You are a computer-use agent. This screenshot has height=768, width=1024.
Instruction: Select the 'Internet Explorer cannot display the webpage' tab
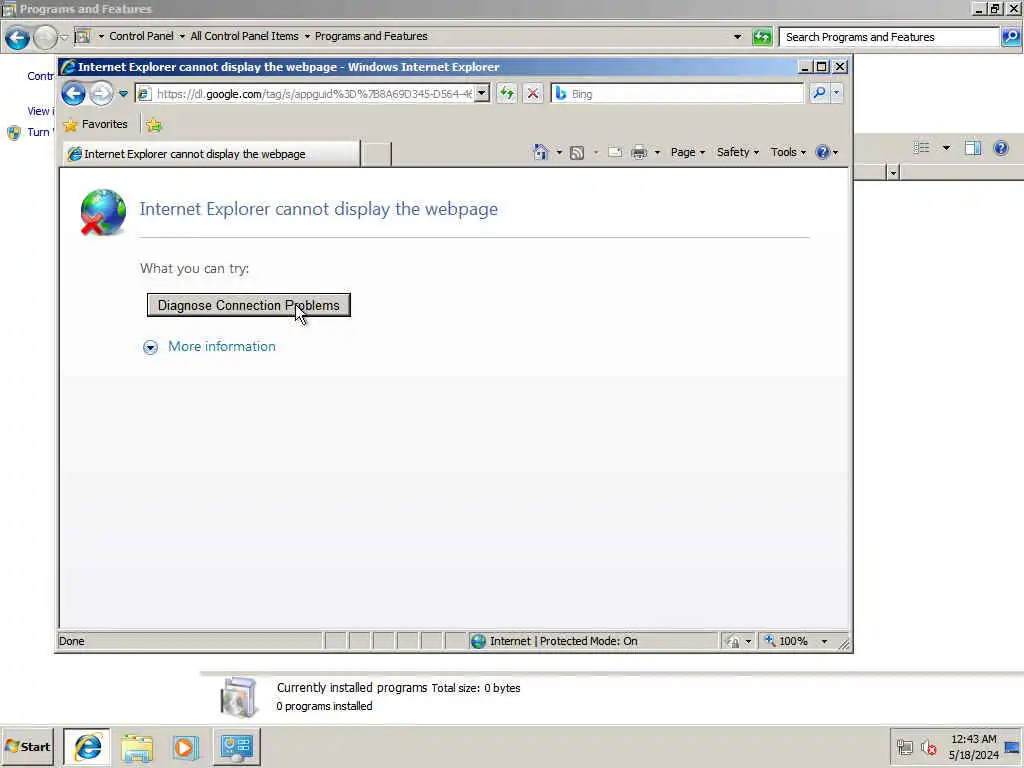[x=211, y=154]
